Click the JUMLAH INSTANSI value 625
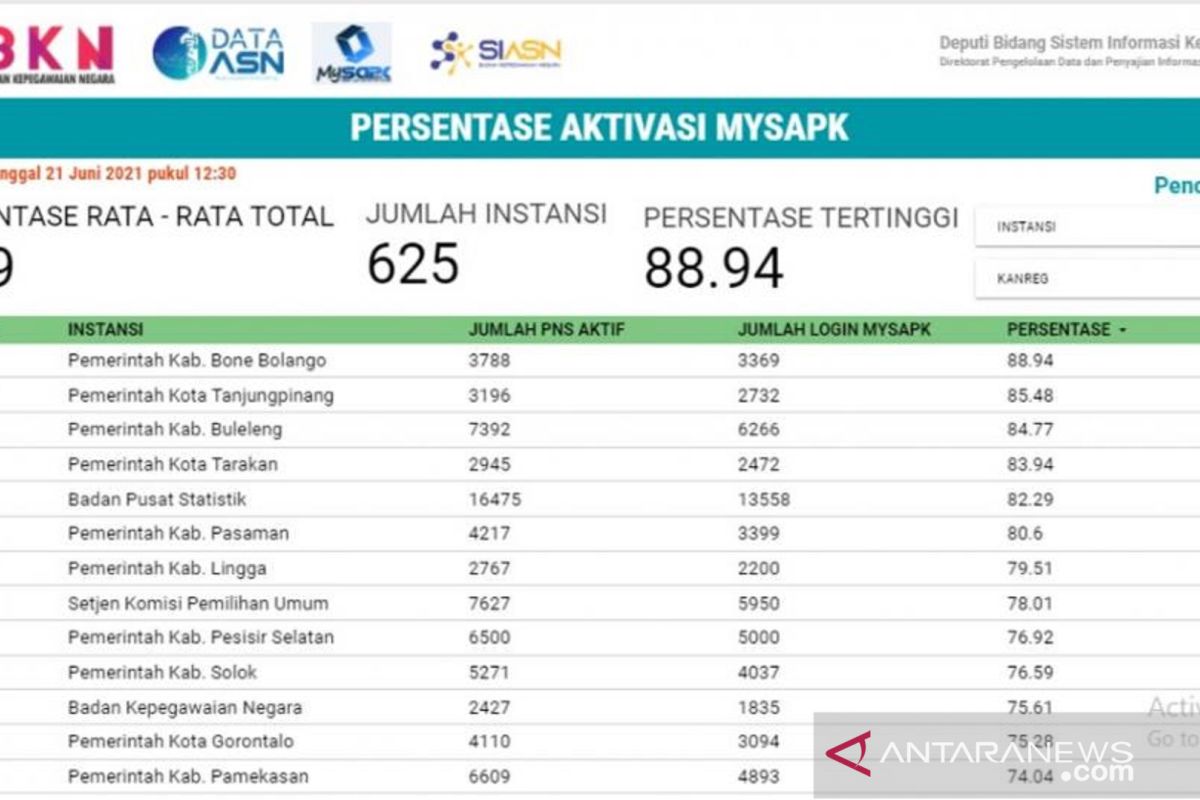 pyautogui.click(x=413, y=264)
